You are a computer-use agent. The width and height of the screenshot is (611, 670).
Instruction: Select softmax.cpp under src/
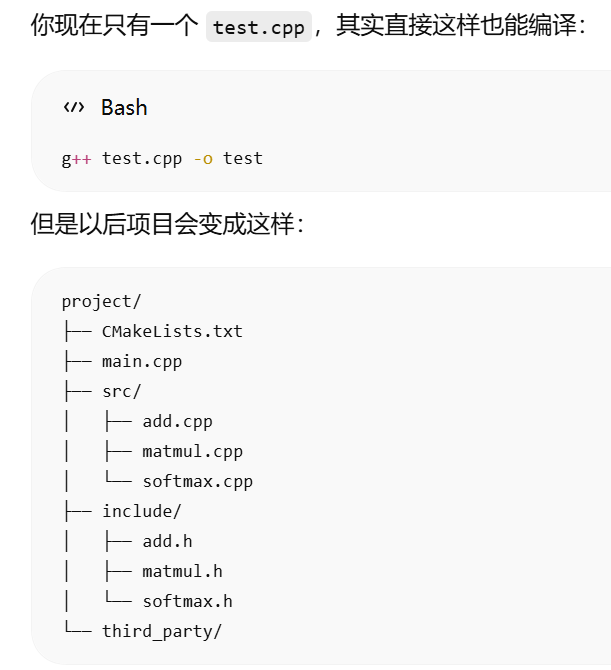[197, 482]
